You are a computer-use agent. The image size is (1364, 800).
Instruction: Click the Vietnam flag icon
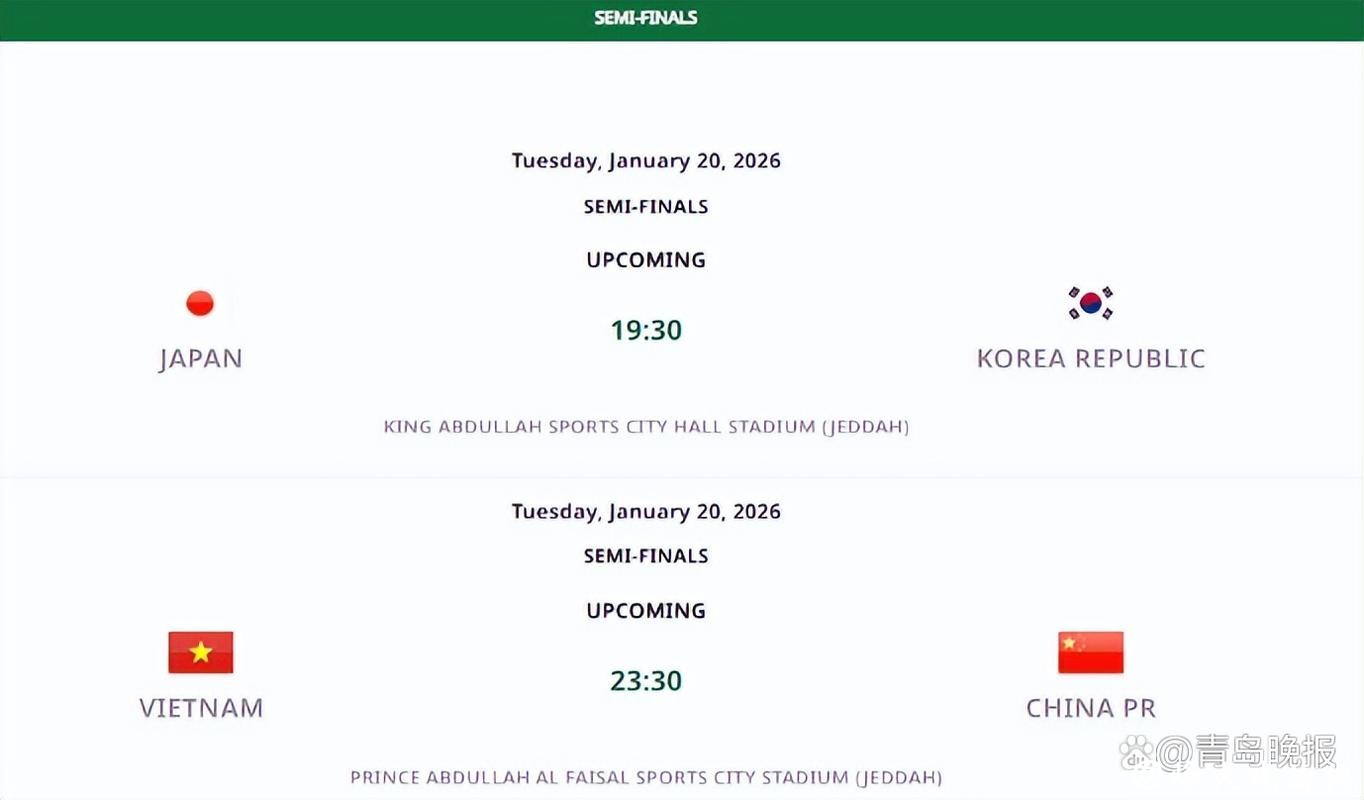[200, 652]
